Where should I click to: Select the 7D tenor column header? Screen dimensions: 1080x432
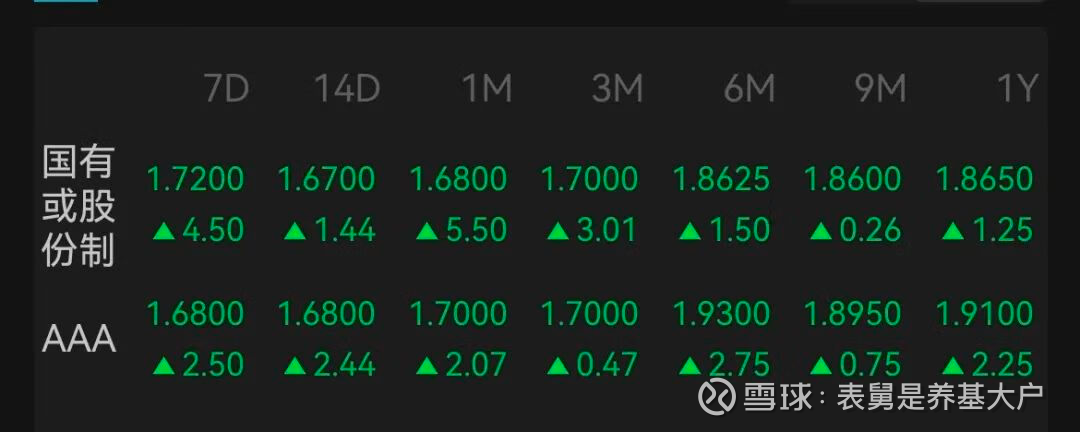(227, 89)
